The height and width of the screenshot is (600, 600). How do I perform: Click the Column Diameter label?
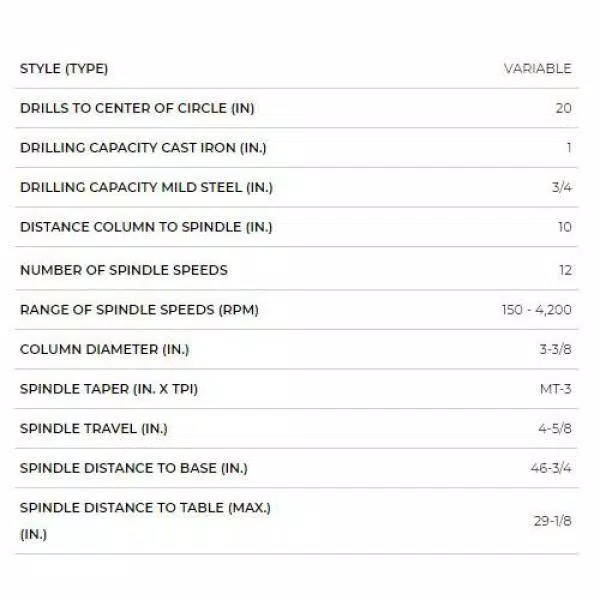pyautogui.click(x=105, y=349)
